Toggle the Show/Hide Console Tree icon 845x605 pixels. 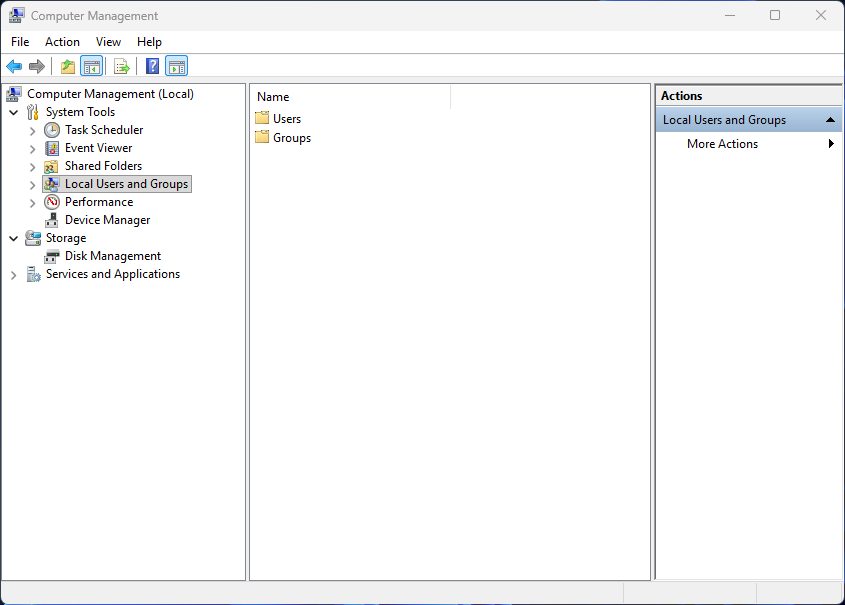tap(91, 66)
